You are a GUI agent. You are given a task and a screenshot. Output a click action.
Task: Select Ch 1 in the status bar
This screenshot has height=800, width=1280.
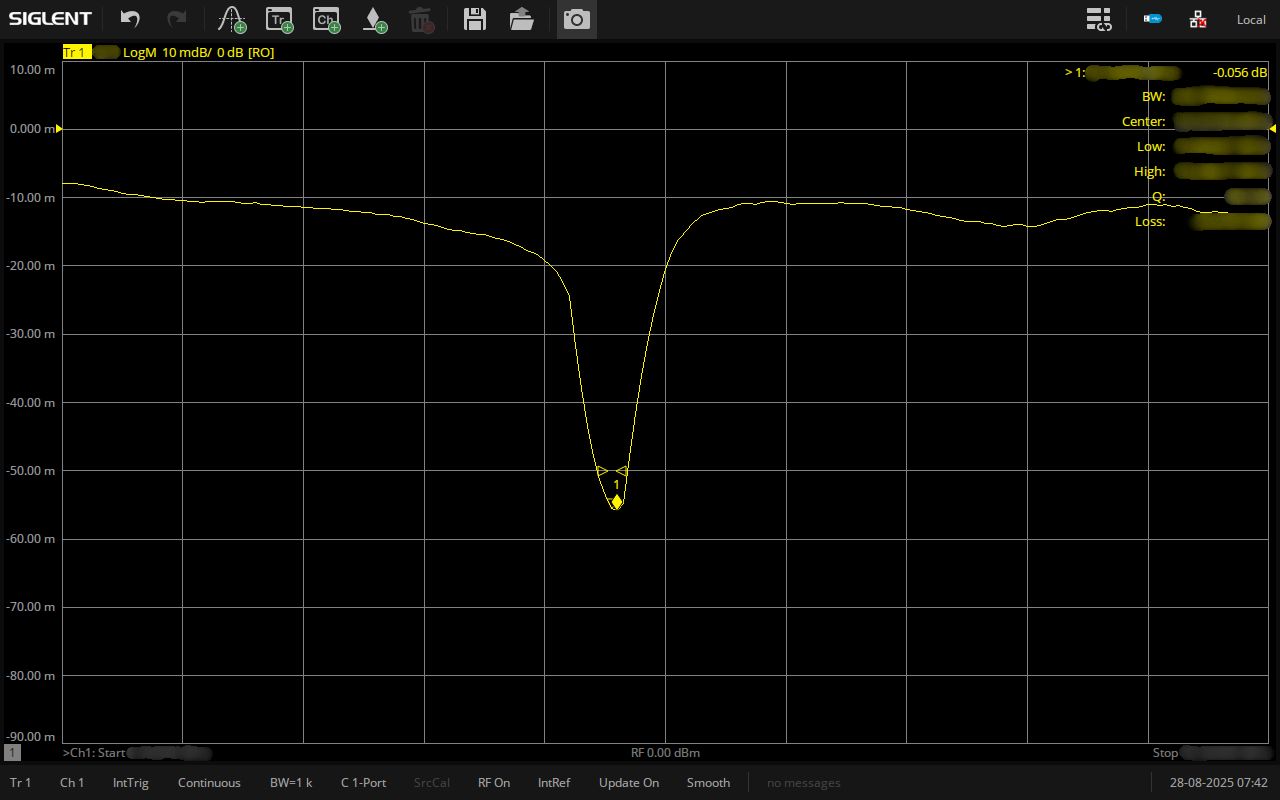coord(72,783)
